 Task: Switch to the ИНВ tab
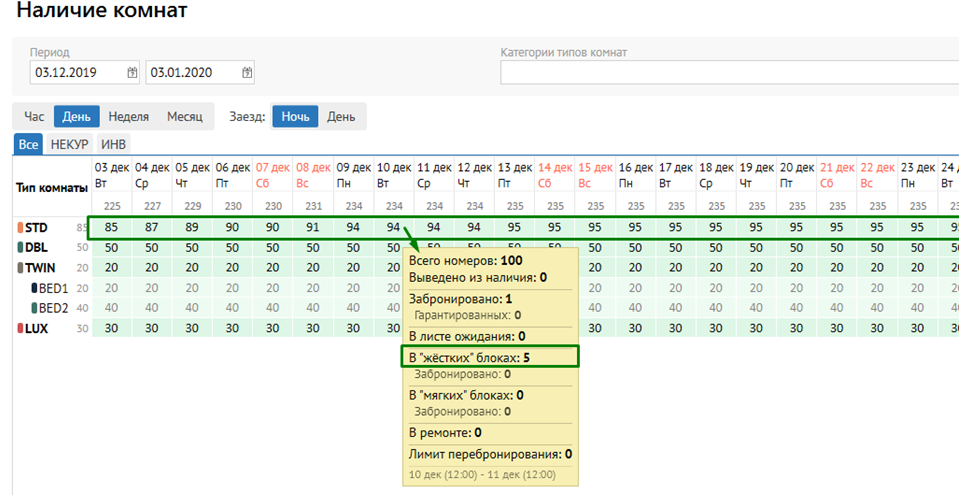(x=114, y=145)
